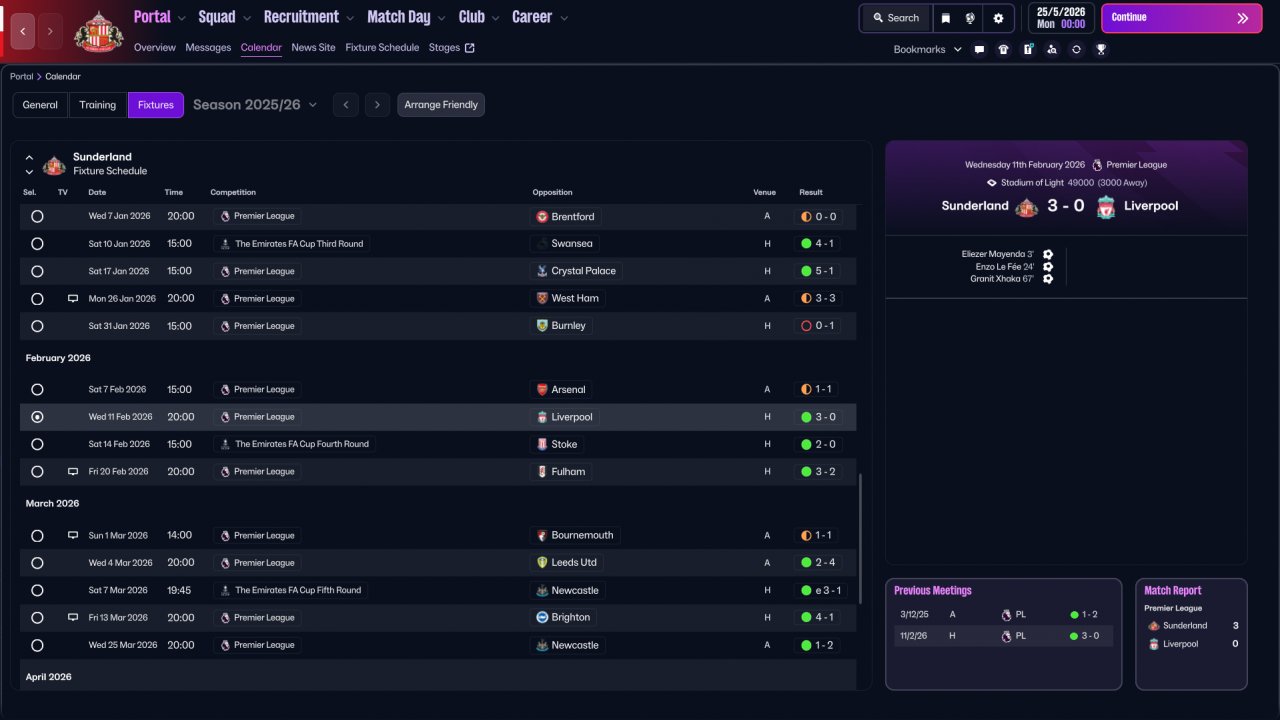Click the purple Continue button
This screenshot has height=720, width=1280.
(1181, 18)
